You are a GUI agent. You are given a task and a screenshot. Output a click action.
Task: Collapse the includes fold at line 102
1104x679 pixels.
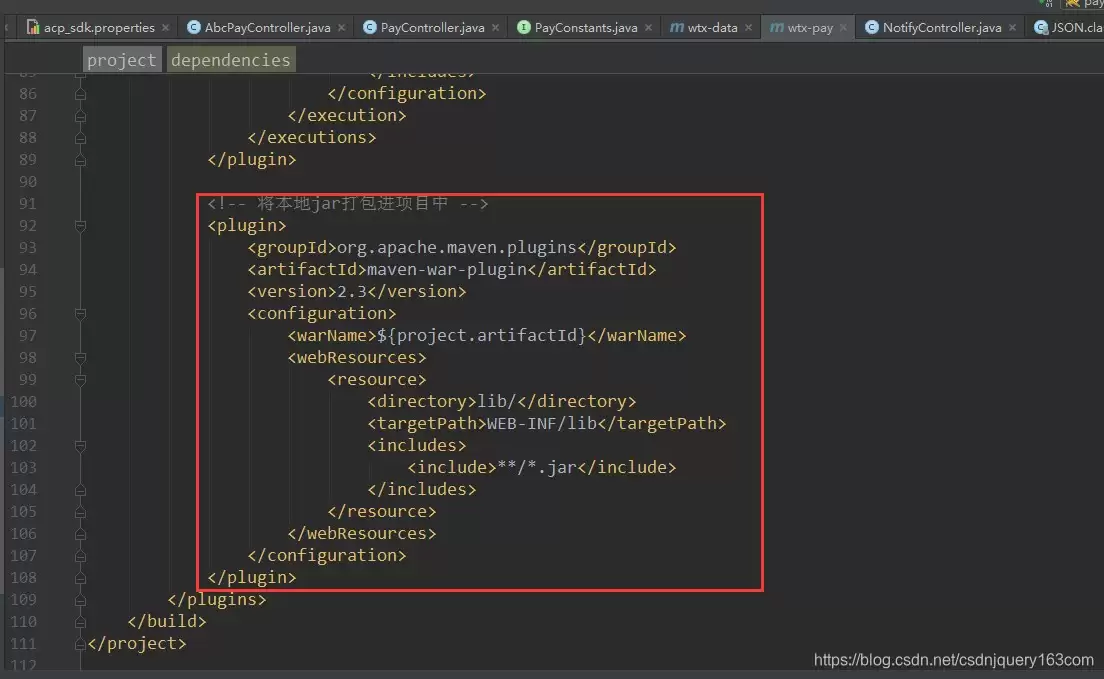click(80, 446)
